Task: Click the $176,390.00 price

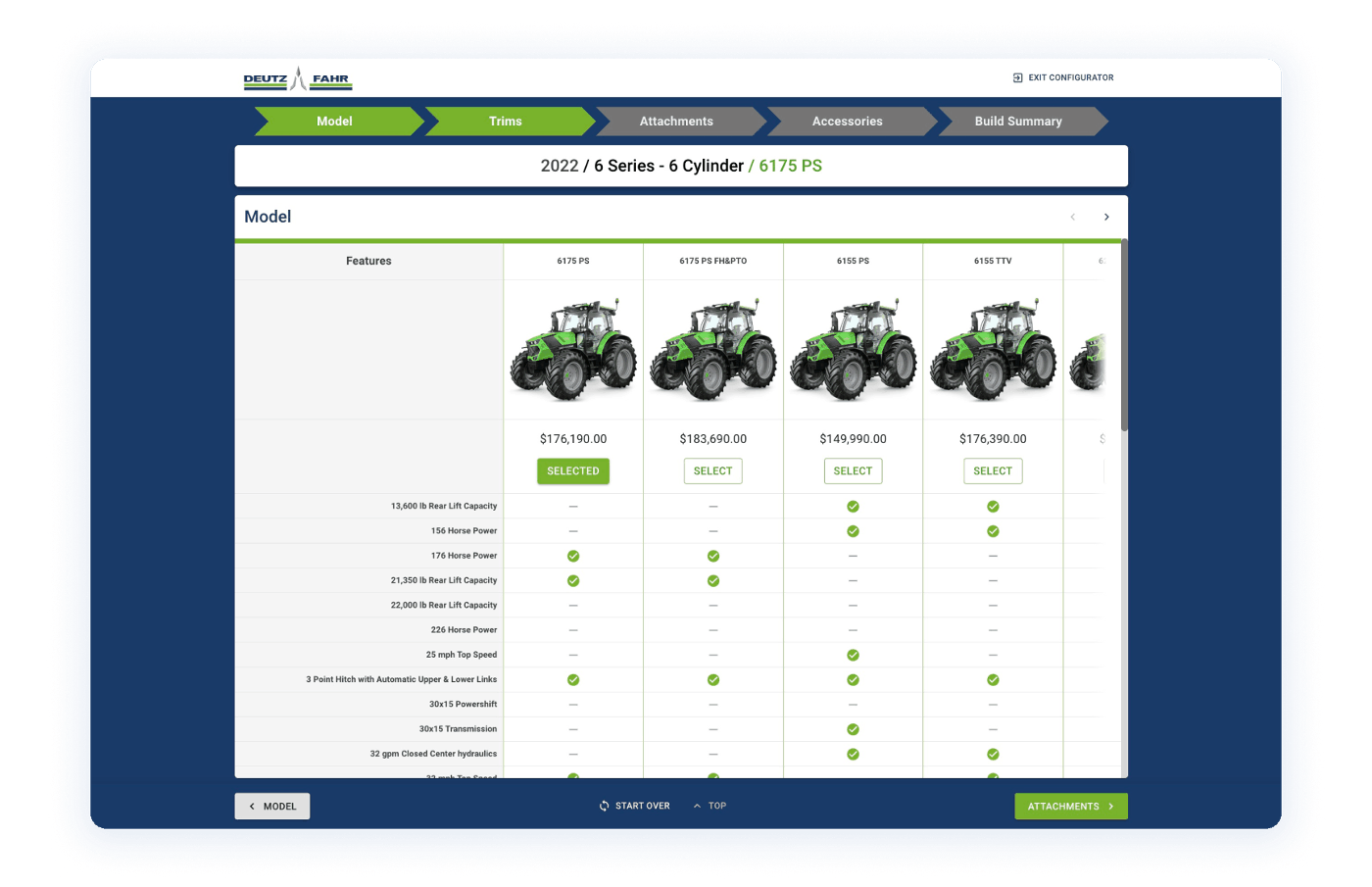Action: point(993,439)
